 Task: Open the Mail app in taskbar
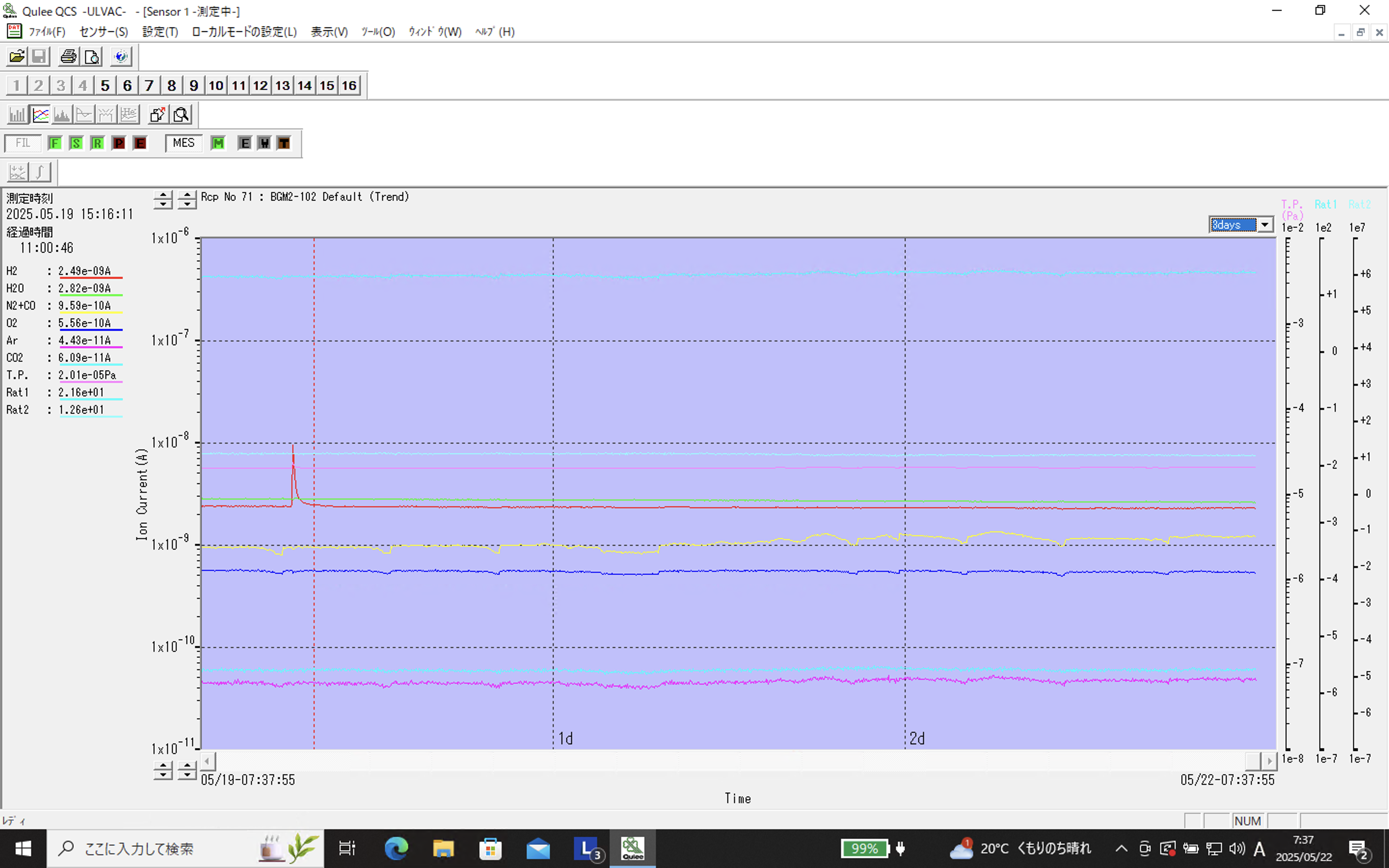[538, 848]
